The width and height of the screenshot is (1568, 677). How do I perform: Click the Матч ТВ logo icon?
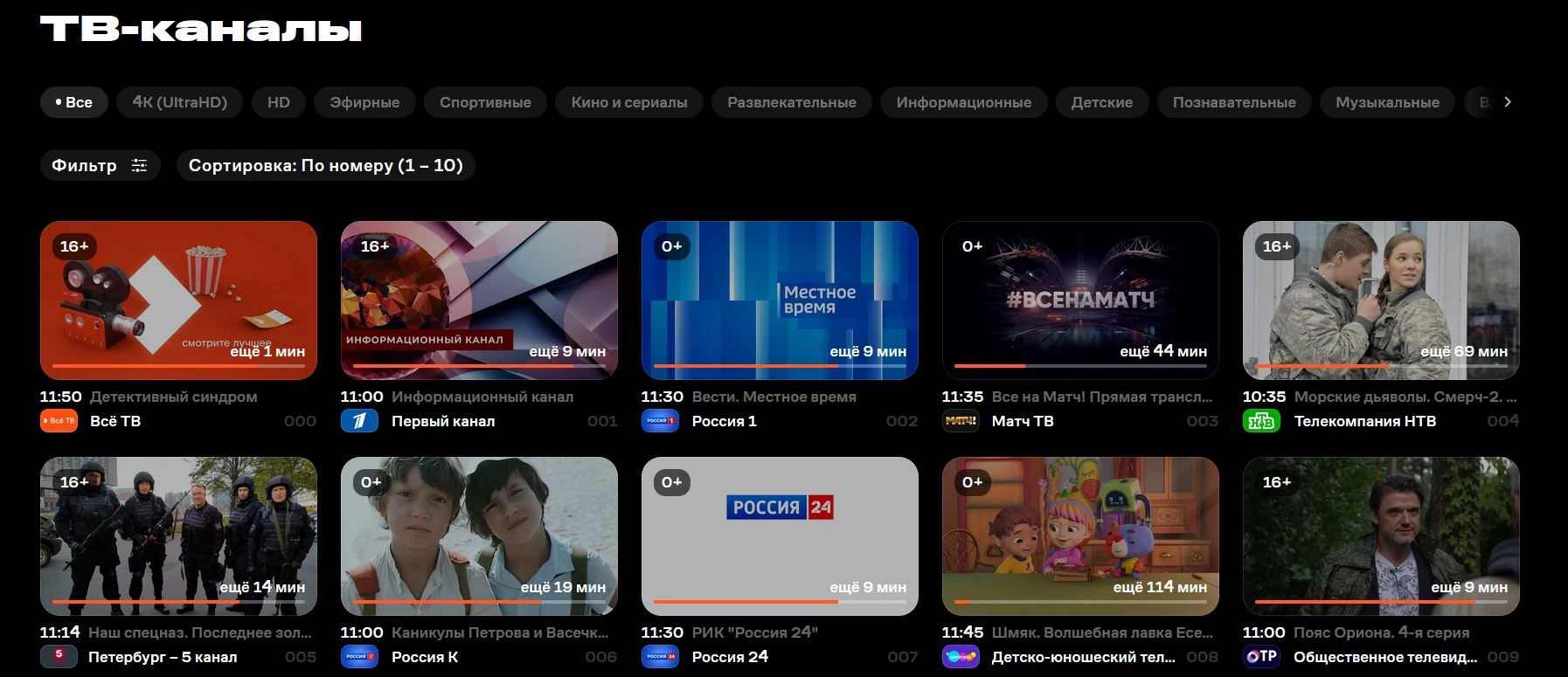point(961,421)
